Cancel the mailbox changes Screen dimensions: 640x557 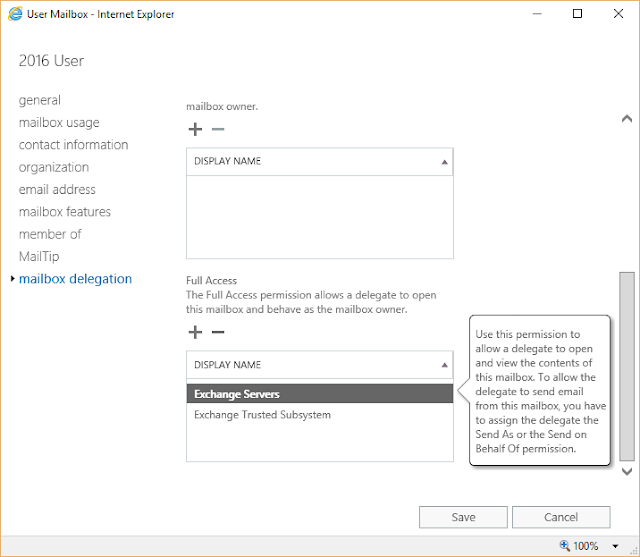(x=561, y=517)
